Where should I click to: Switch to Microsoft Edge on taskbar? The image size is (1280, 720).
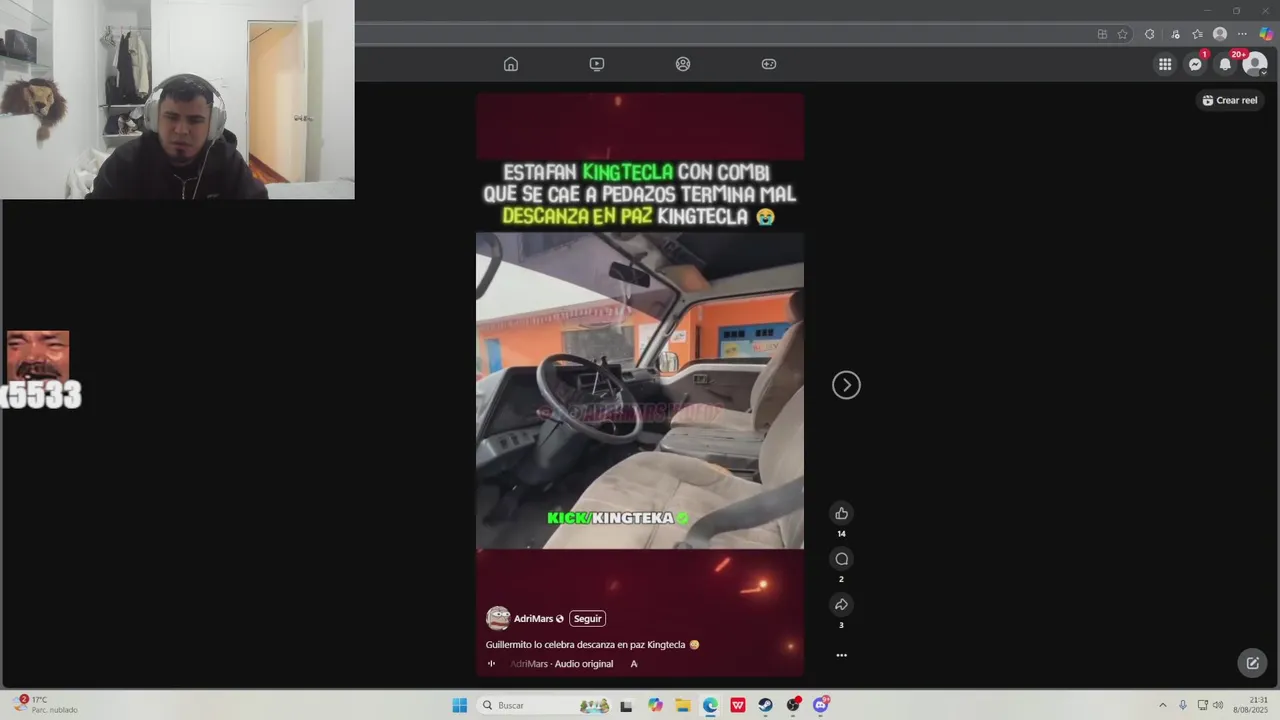tap(710, 705)
